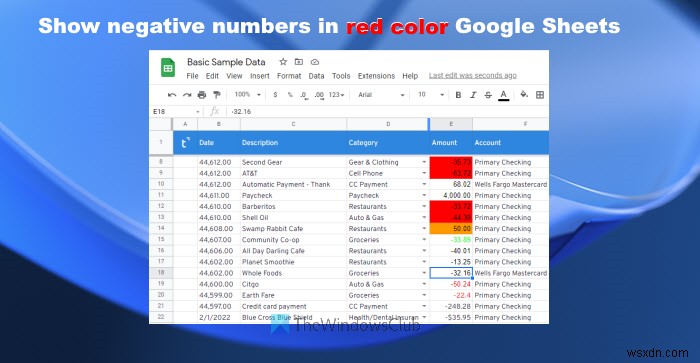Select the Automatic Payment - Thank cell

click(293, 184)
